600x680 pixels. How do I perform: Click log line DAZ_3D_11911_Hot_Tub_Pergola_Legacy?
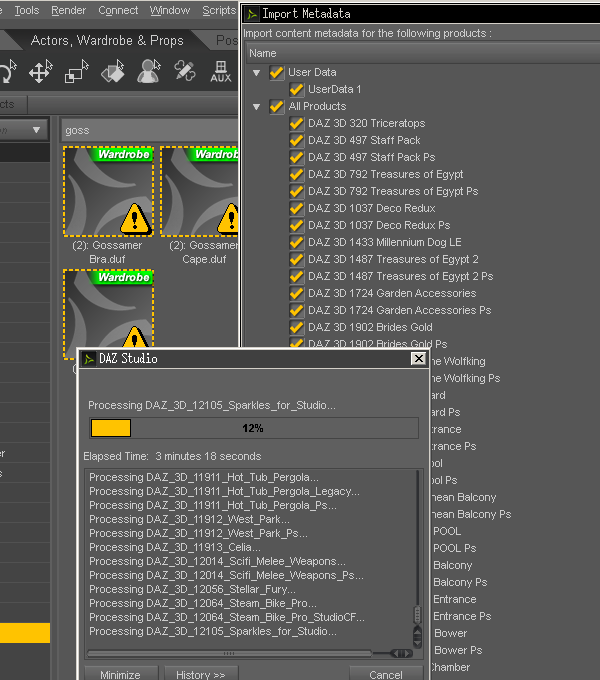pyautogui.click(x=224, y=491)
